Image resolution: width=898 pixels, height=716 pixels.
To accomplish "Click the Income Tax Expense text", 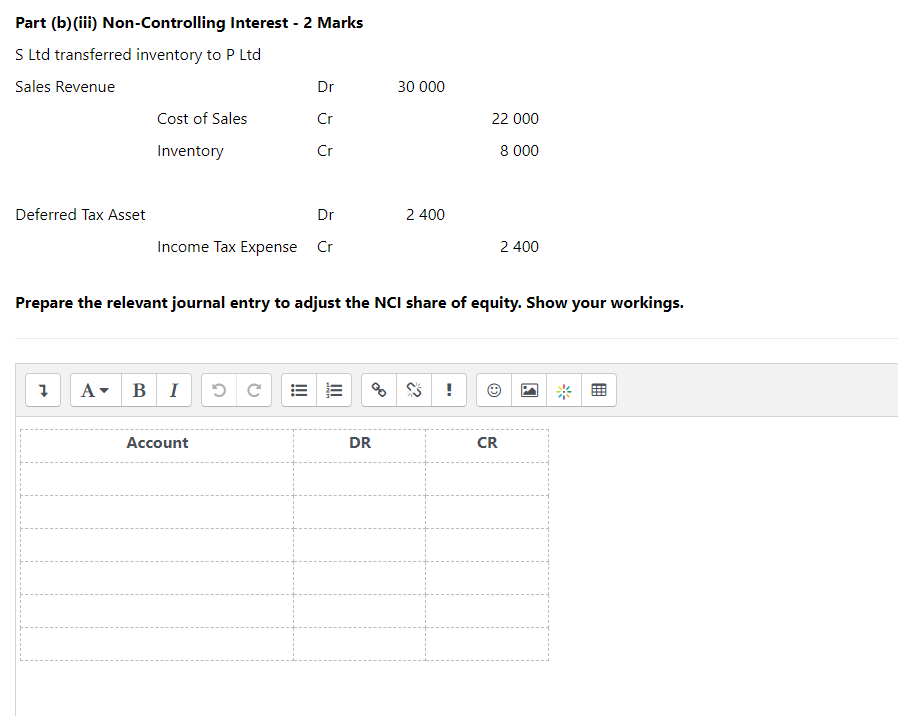I will [x=227, y=247].
